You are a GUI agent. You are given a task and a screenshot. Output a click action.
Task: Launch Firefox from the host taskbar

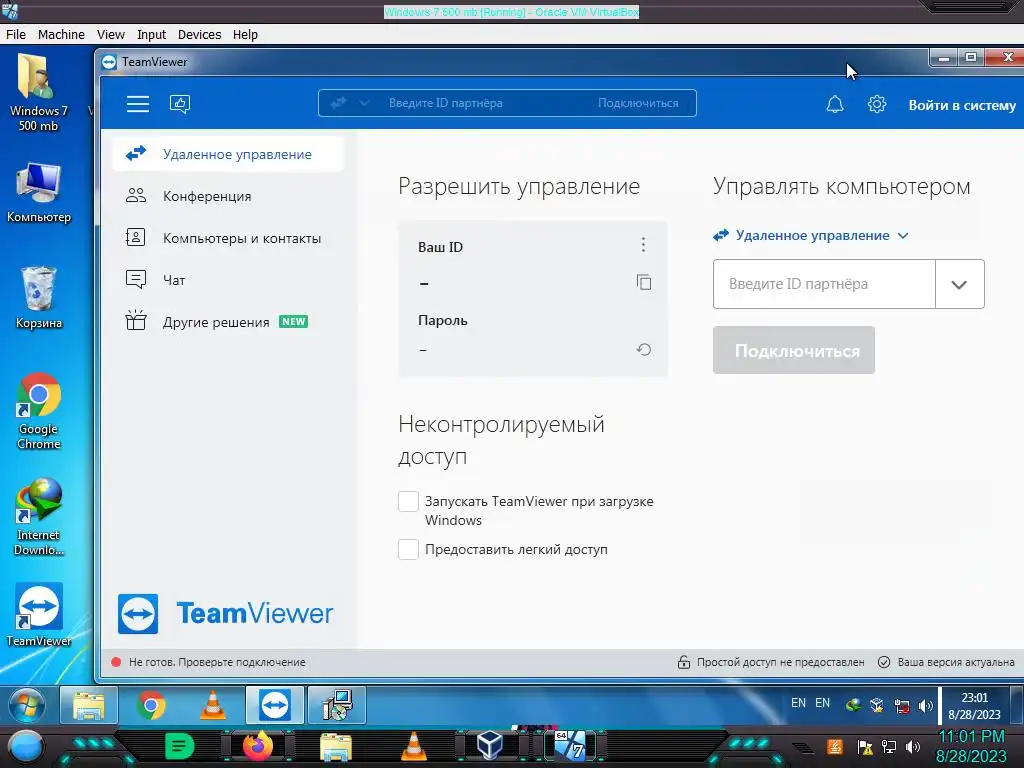coord(257,746)
